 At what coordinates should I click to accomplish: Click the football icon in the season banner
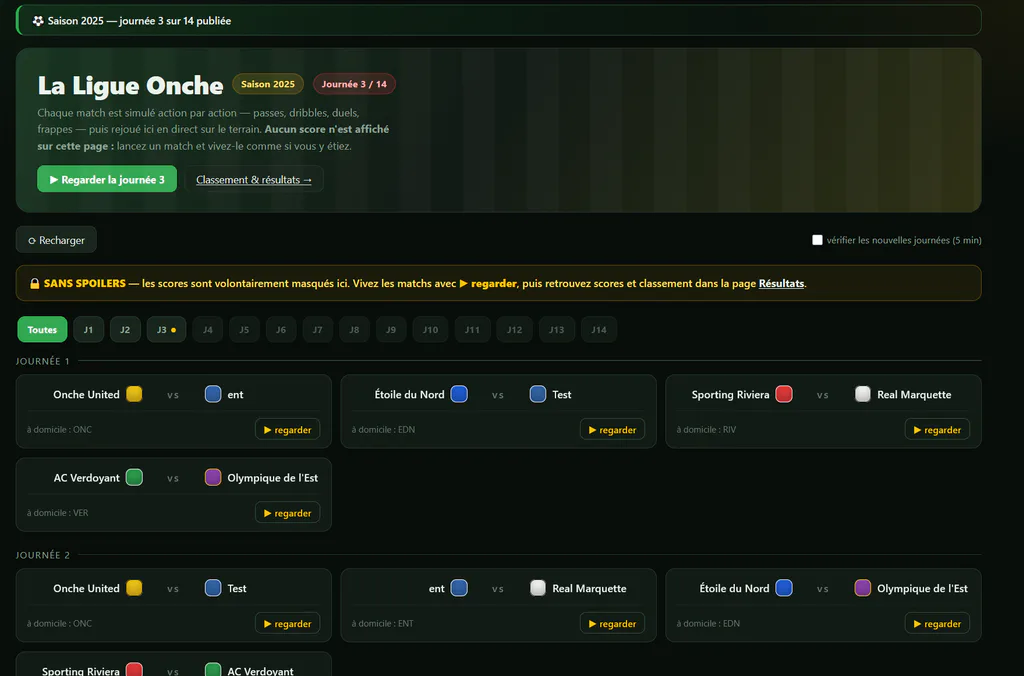pyautogui.click(x=38, y=21)
